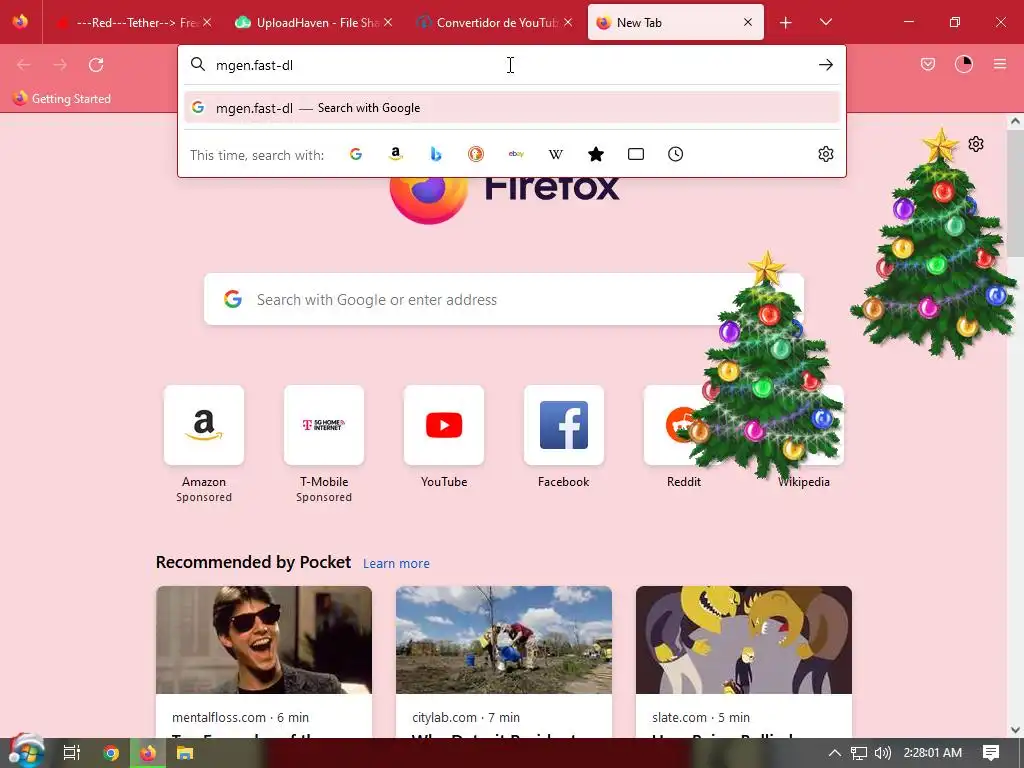This screenshot has height=768, width=1024.
Task: Close the New Tab tab
Action: (748, 23)
